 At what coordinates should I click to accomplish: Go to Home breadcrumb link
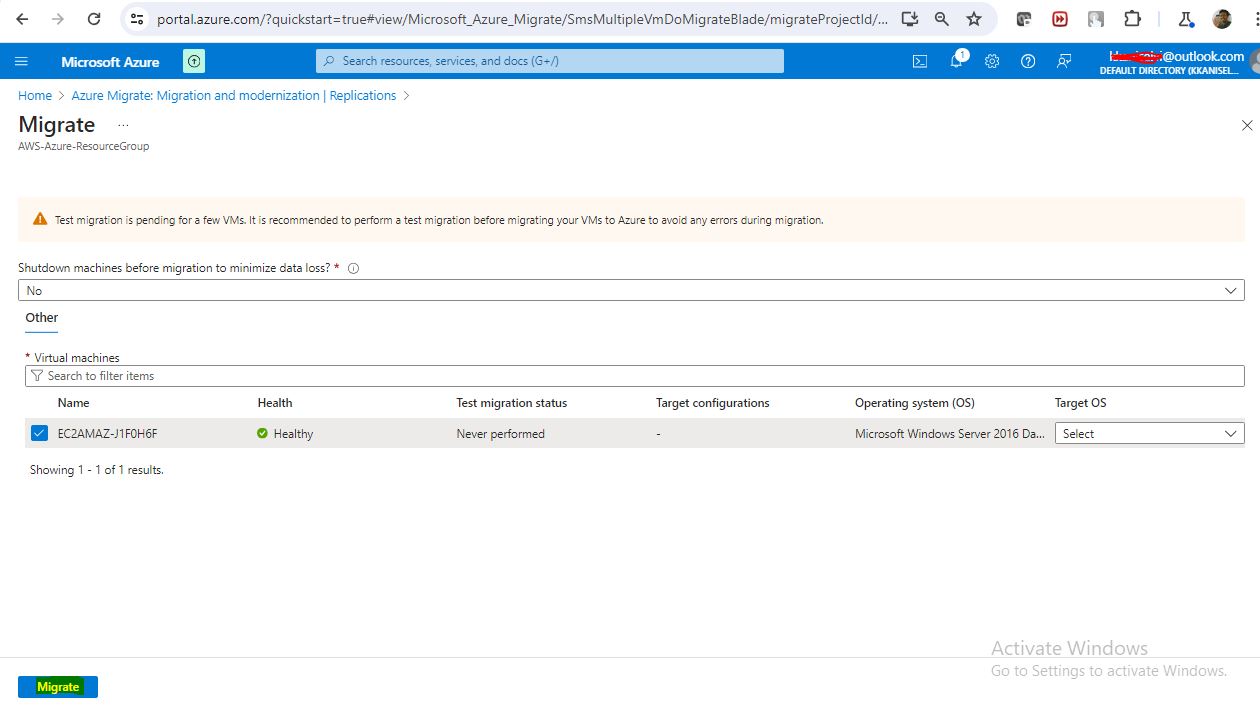click(x=35, y=95)
